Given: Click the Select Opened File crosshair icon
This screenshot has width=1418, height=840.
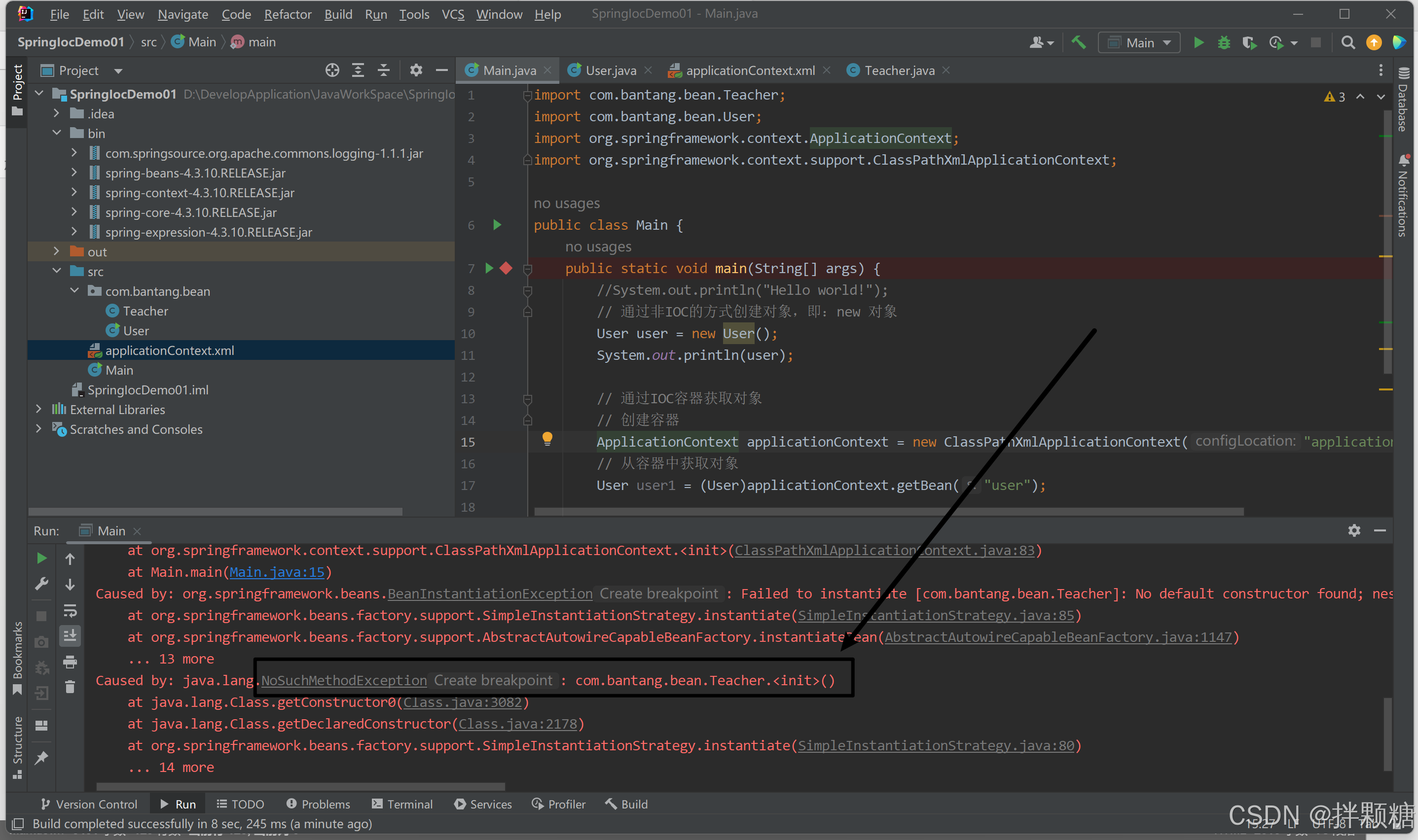Looking at the screenshot, I should click(332, 70).
